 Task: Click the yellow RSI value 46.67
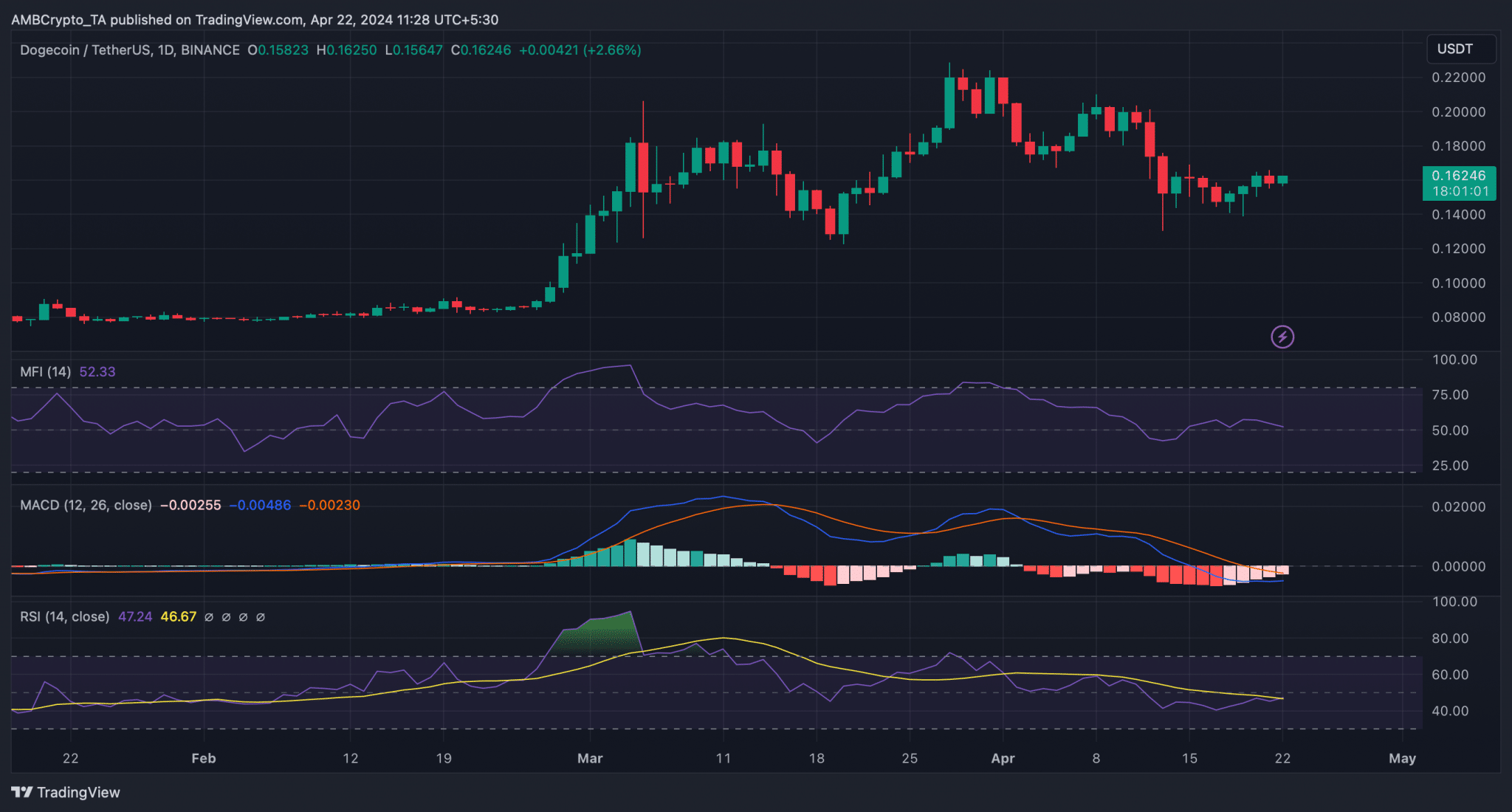coord(179,617)
